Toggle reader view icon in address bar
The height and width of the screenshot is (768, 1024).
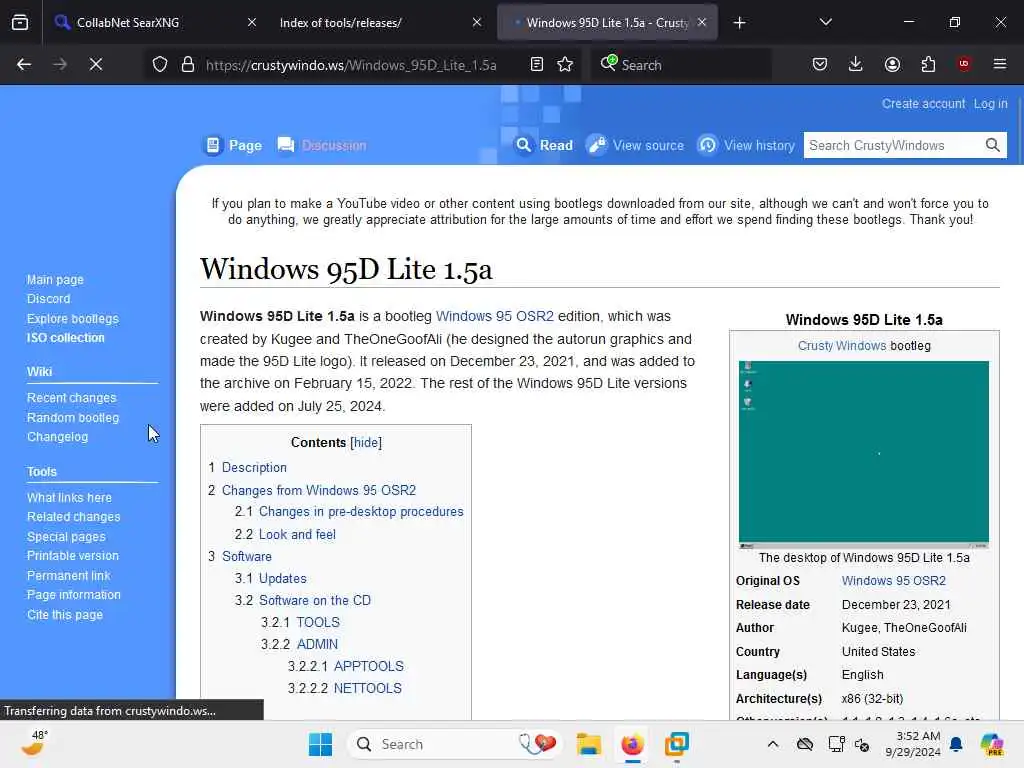click(x=537, y=64)
